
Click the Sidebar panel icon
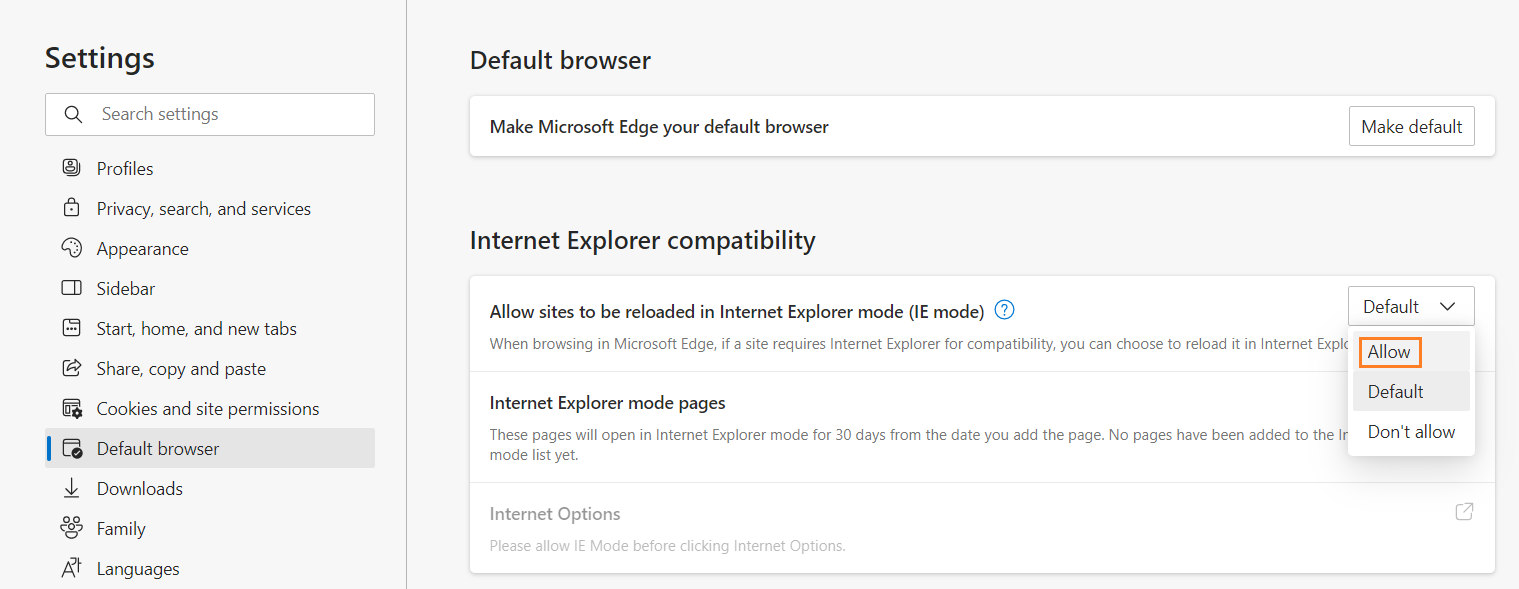(x=71, y=288)
